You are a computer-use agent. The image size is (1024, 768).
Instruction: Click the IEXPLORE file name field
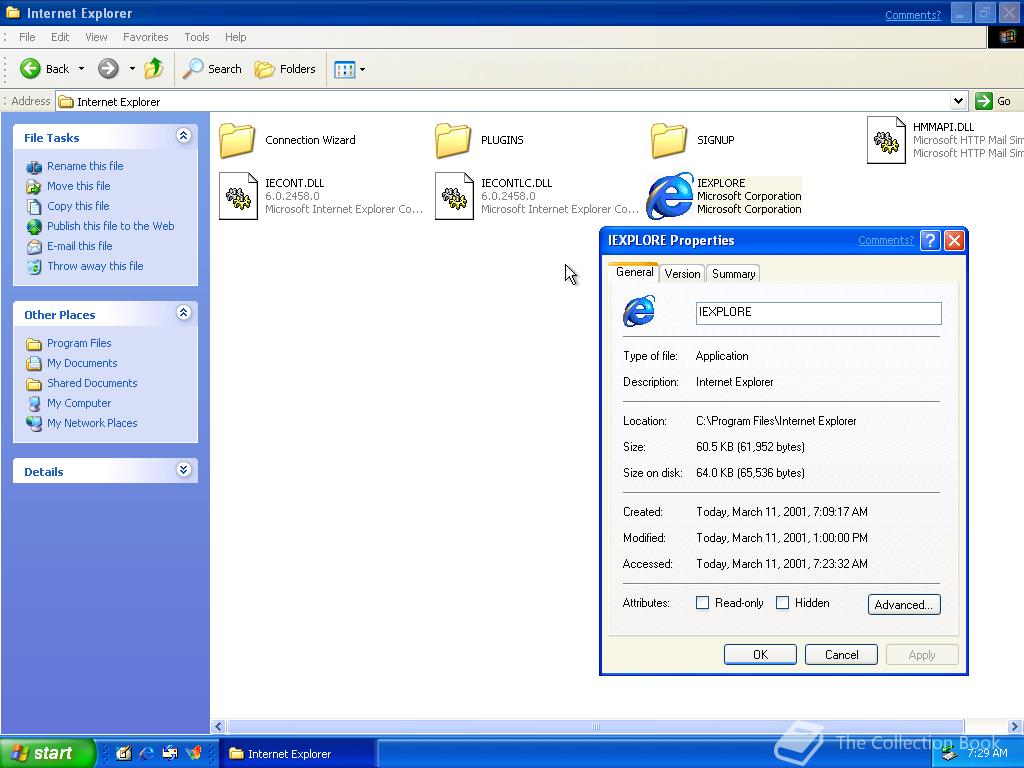[x=818, y=313]
